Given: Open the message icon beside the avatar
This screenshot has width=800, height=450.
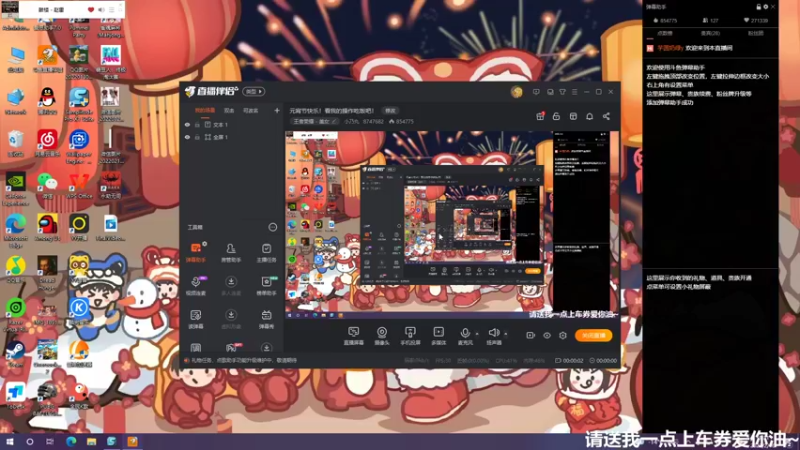Looking at the screenshot, I should coord(536,92).
